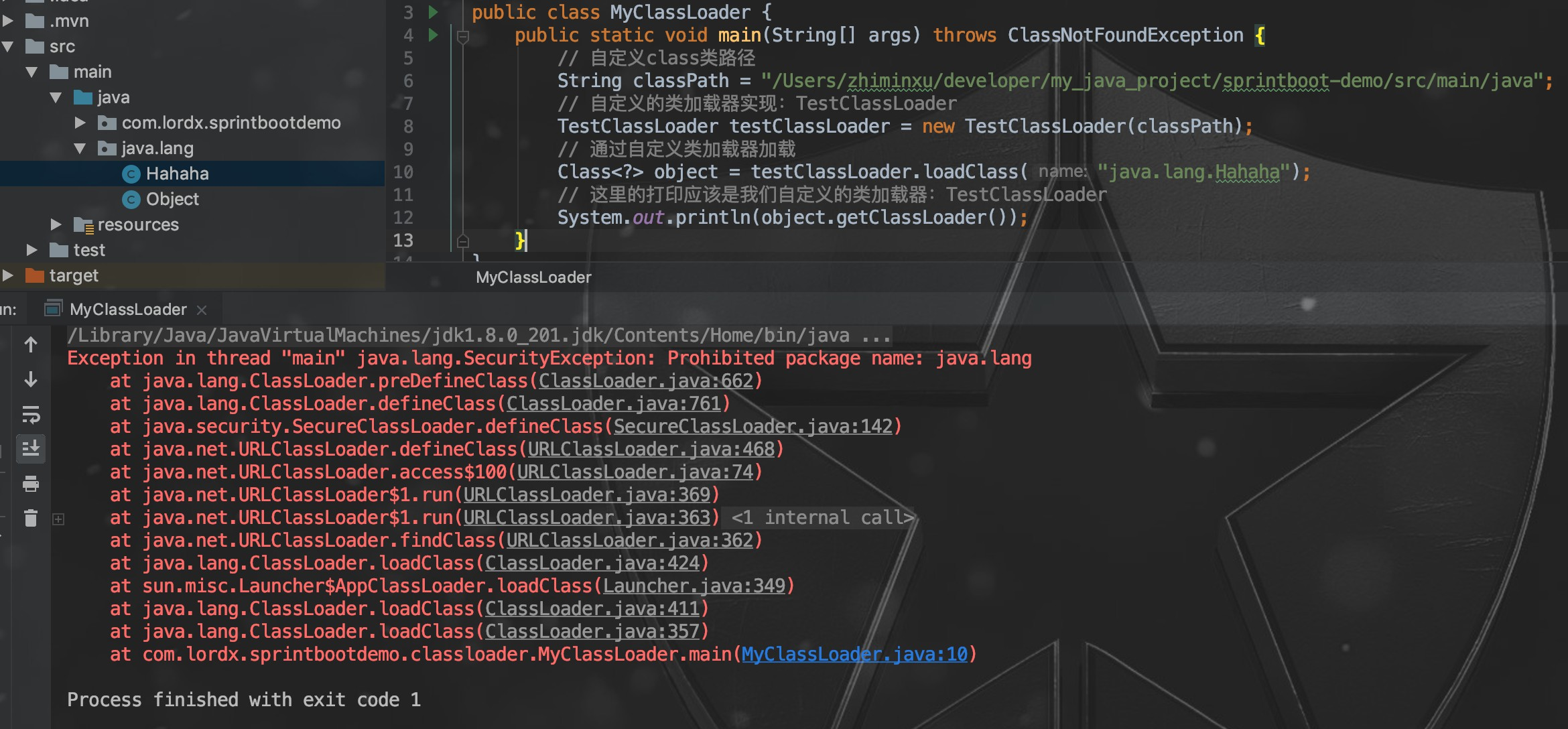This screenshot has height=729, width=1568.
Task: Open Launcher.java:349 link
Action: [x=694, y=586]
